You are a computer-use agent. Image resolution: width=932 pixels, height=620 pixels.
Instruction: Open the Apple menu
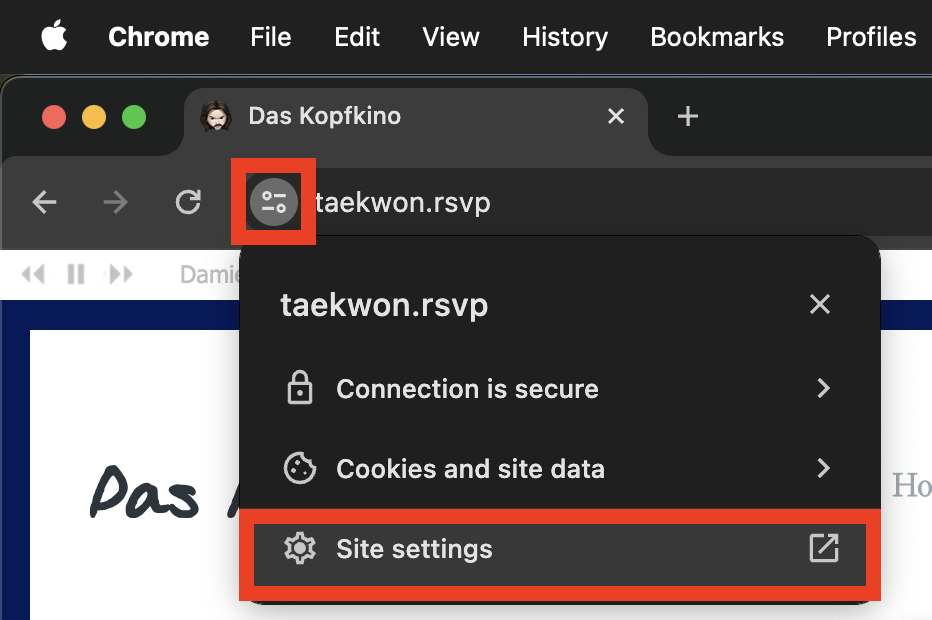coord(54,36)
